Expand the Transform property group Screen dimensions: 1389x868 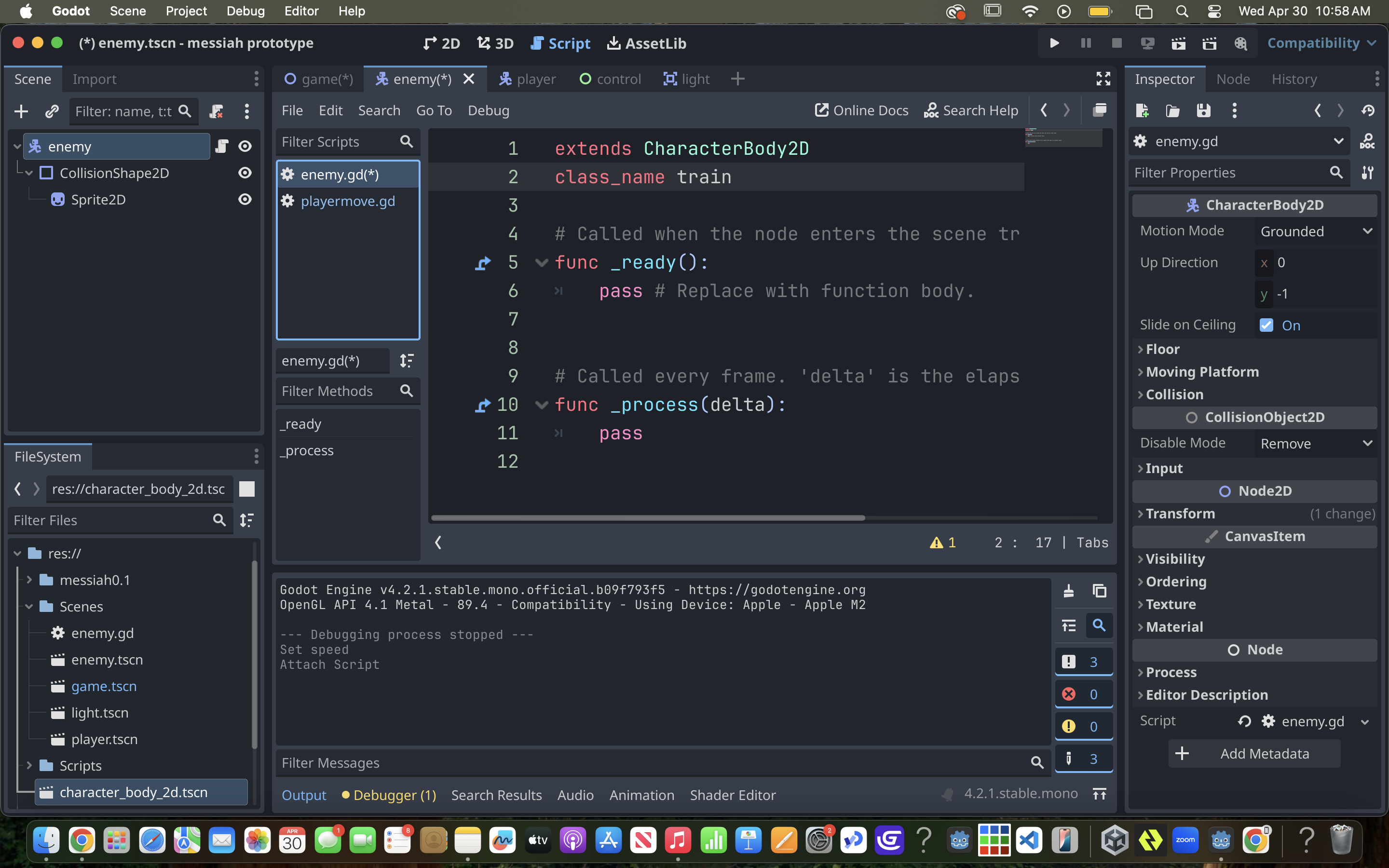coord(1180,513)
